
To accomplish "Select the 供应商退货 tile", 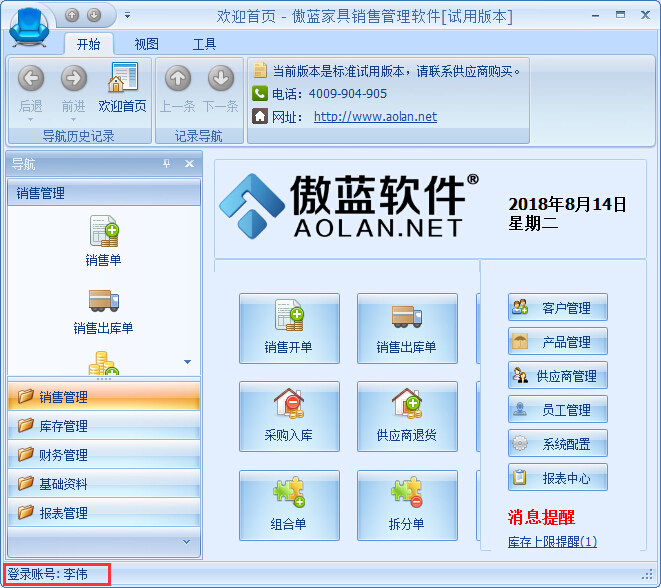I will 406,415.
